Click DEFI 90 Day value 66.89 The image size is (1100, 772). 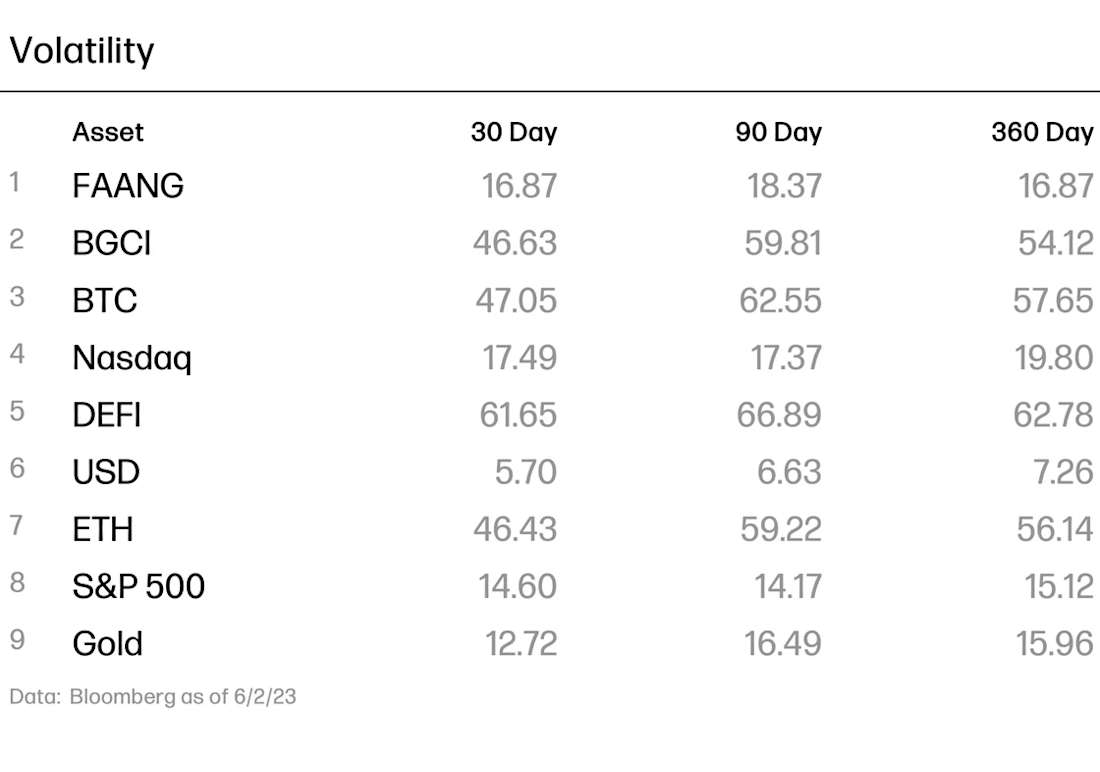coord(779,415)
